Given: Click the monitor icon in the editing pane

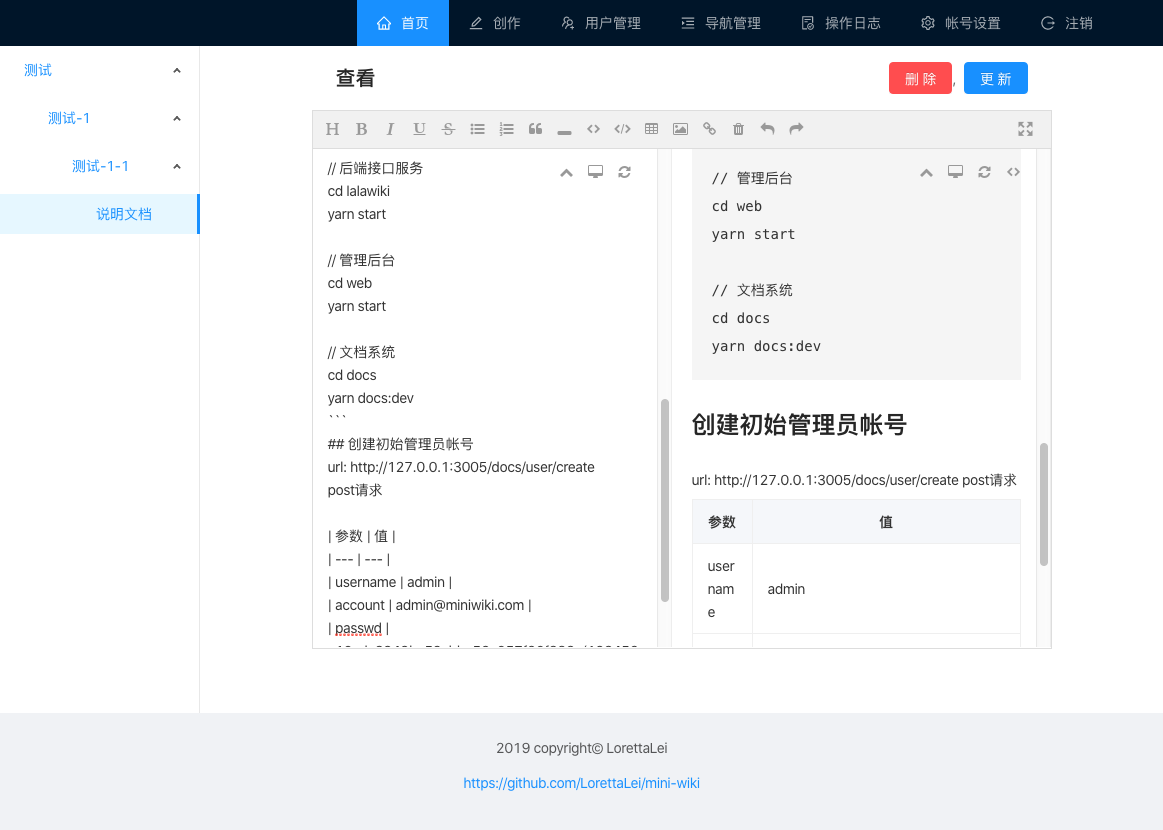Looking at the screenshot, I should (595, 172).
